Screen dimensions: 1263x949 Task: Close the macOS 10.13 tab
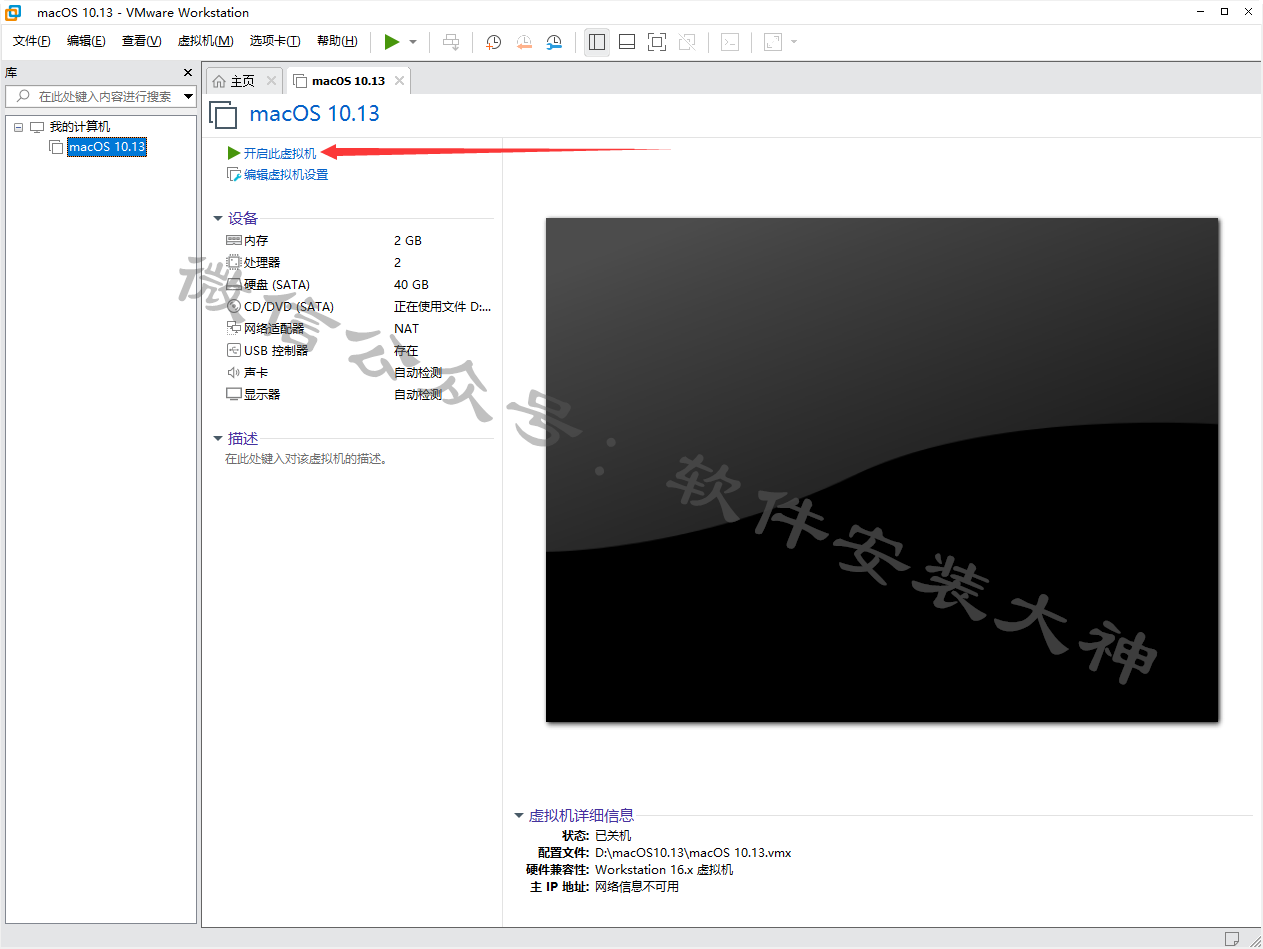(x=399, y=81)
